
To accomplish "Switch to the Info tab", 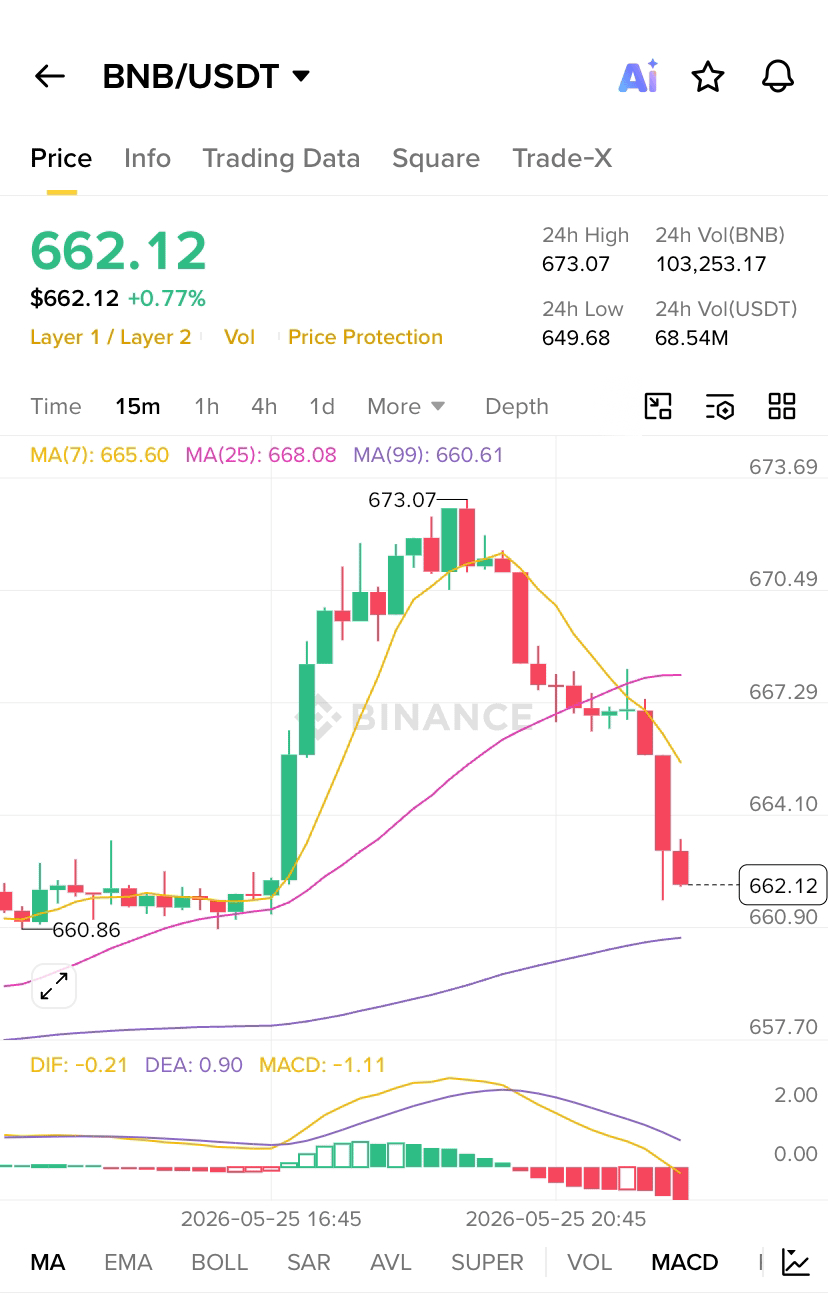I will point(147,158).
